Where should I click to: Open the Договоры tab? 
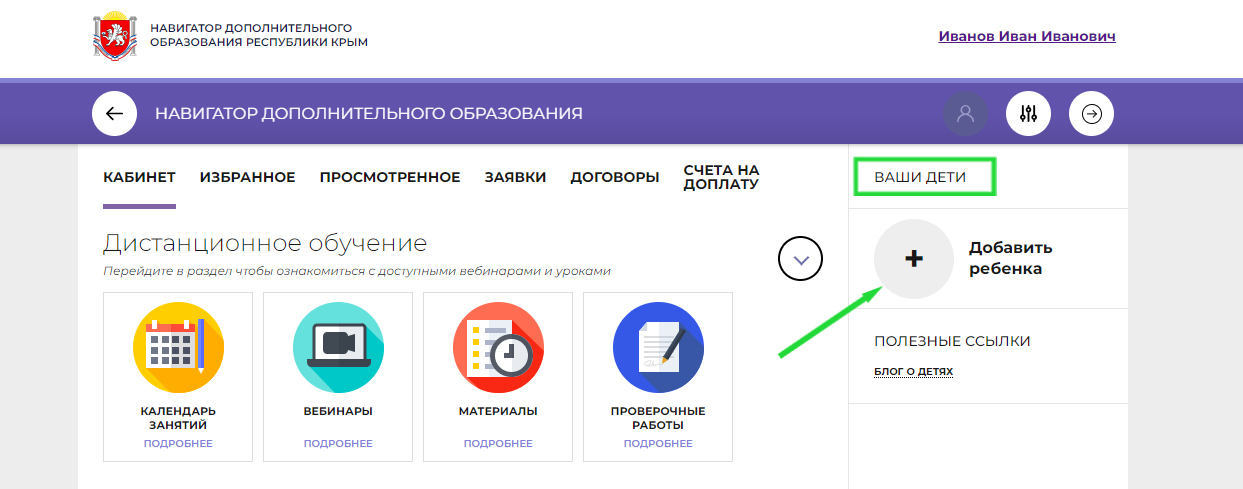(614, 177)
